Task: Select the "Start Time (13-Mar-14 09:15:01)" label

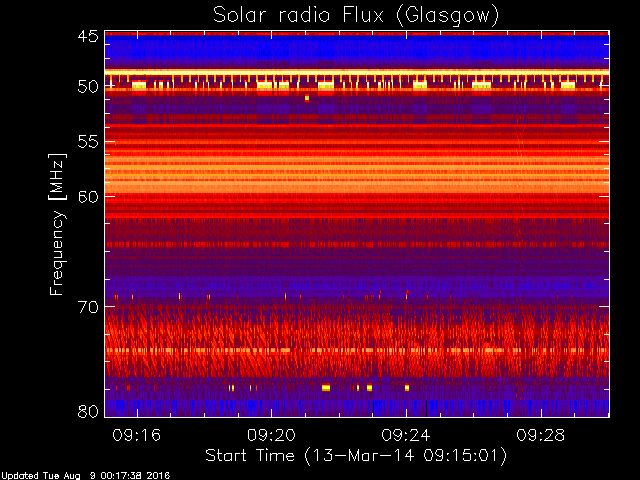Action: pos(356,456)
